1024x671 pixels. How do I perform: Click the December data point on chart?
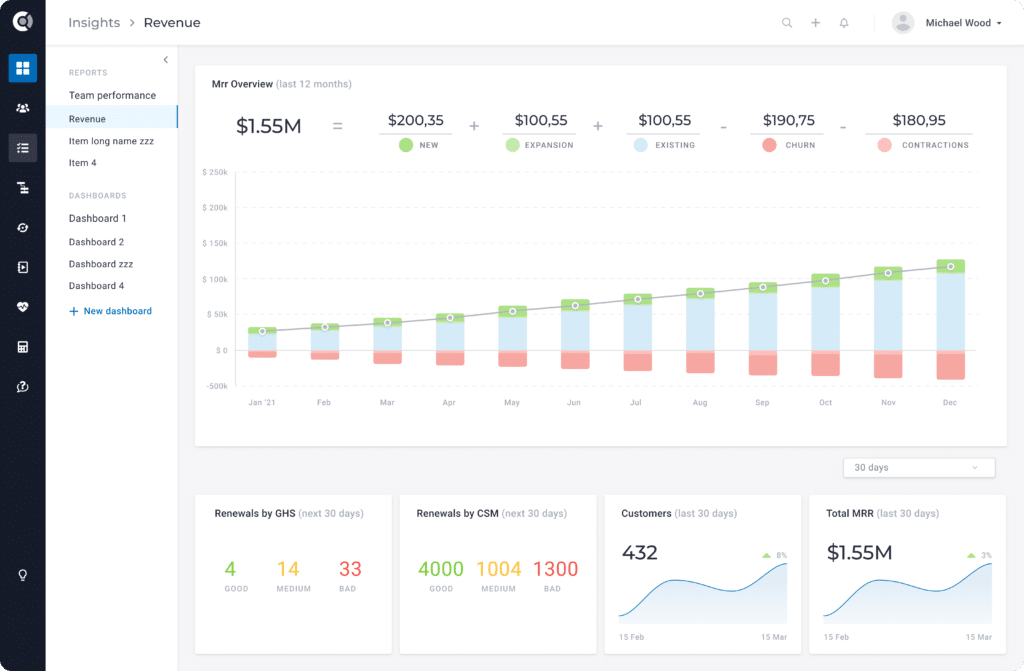pos(950,267)
